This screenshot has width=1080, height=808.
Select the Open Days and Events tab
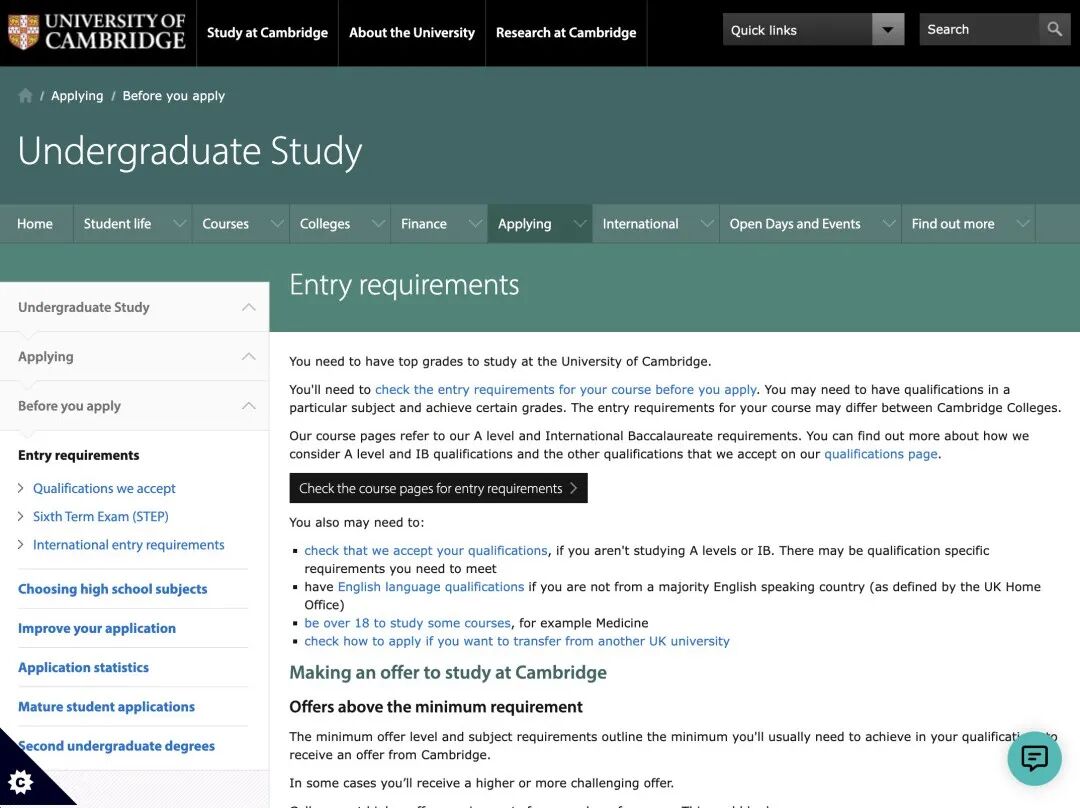point(795,223)
